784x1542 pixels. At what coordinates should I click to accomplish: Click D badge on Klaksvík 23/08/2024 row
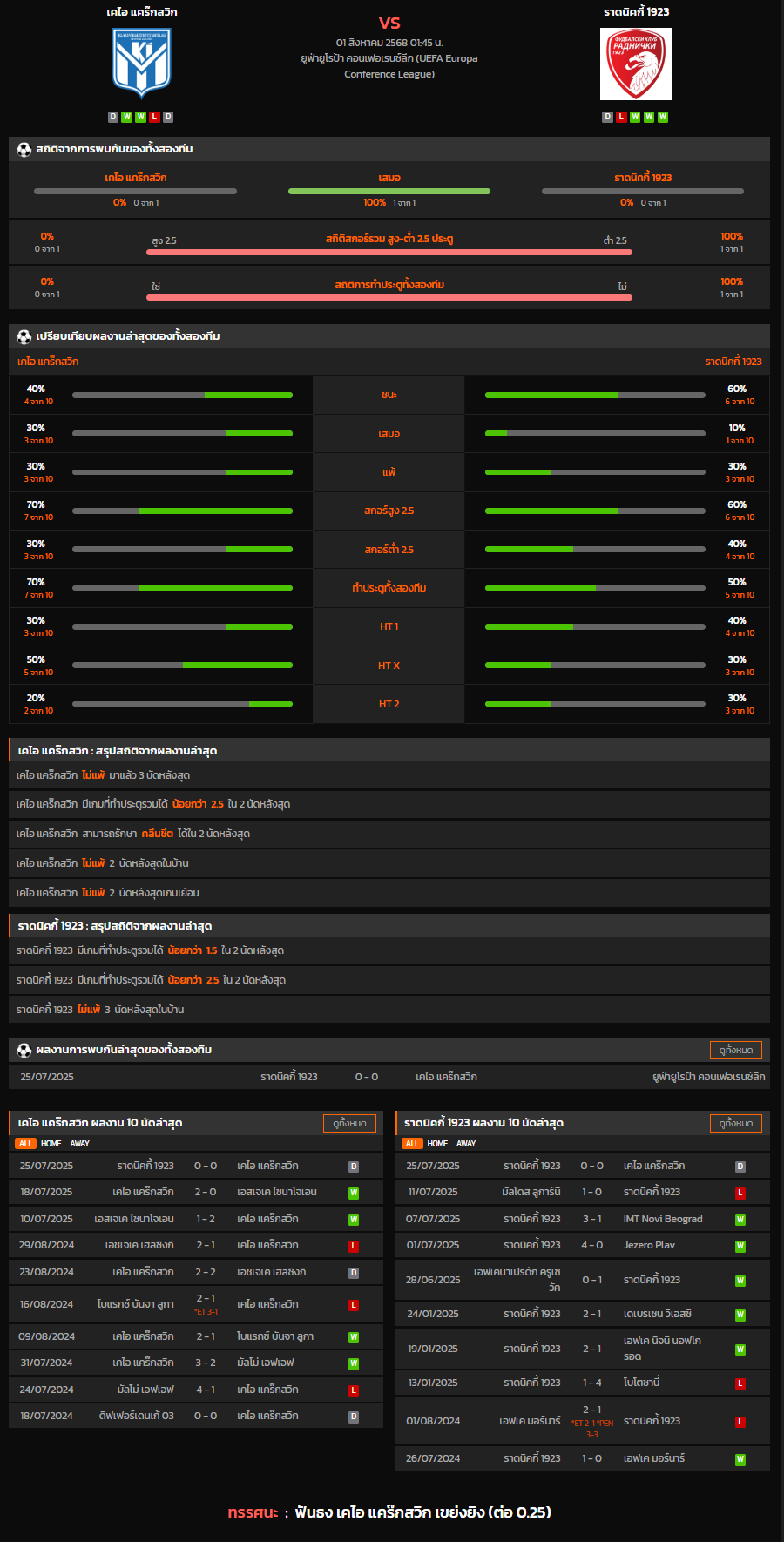(x=354, y=1273)
